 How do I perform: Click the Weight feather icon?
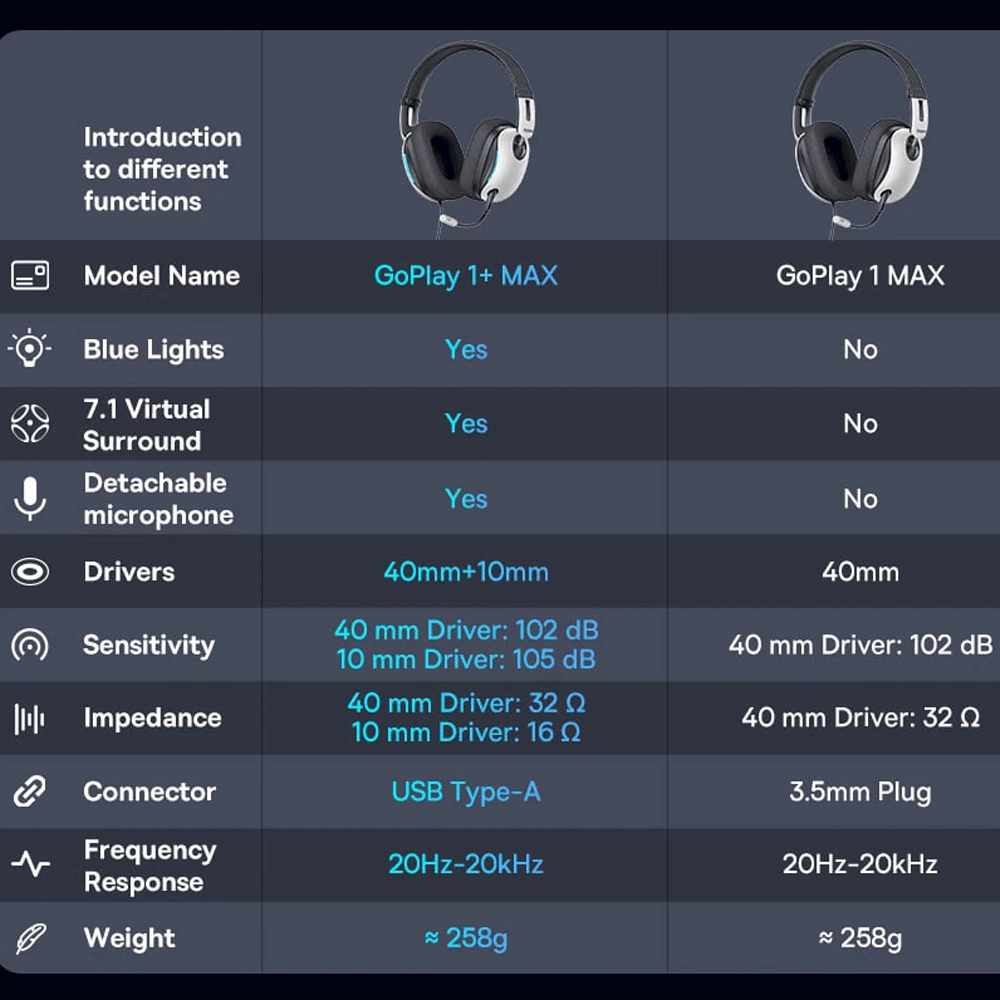30,938
